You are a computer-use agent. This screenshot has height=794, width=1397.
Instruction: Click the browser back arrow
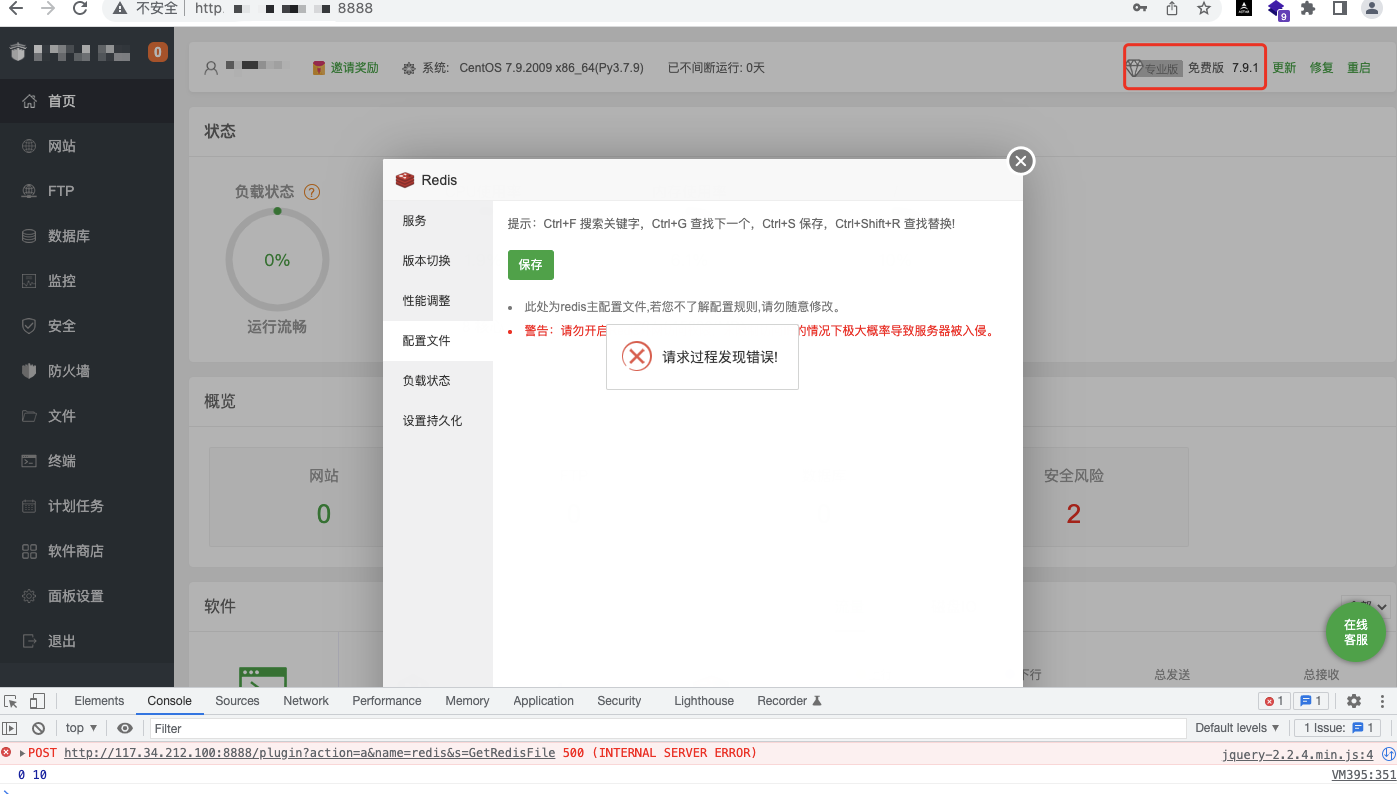coord(16,8)
